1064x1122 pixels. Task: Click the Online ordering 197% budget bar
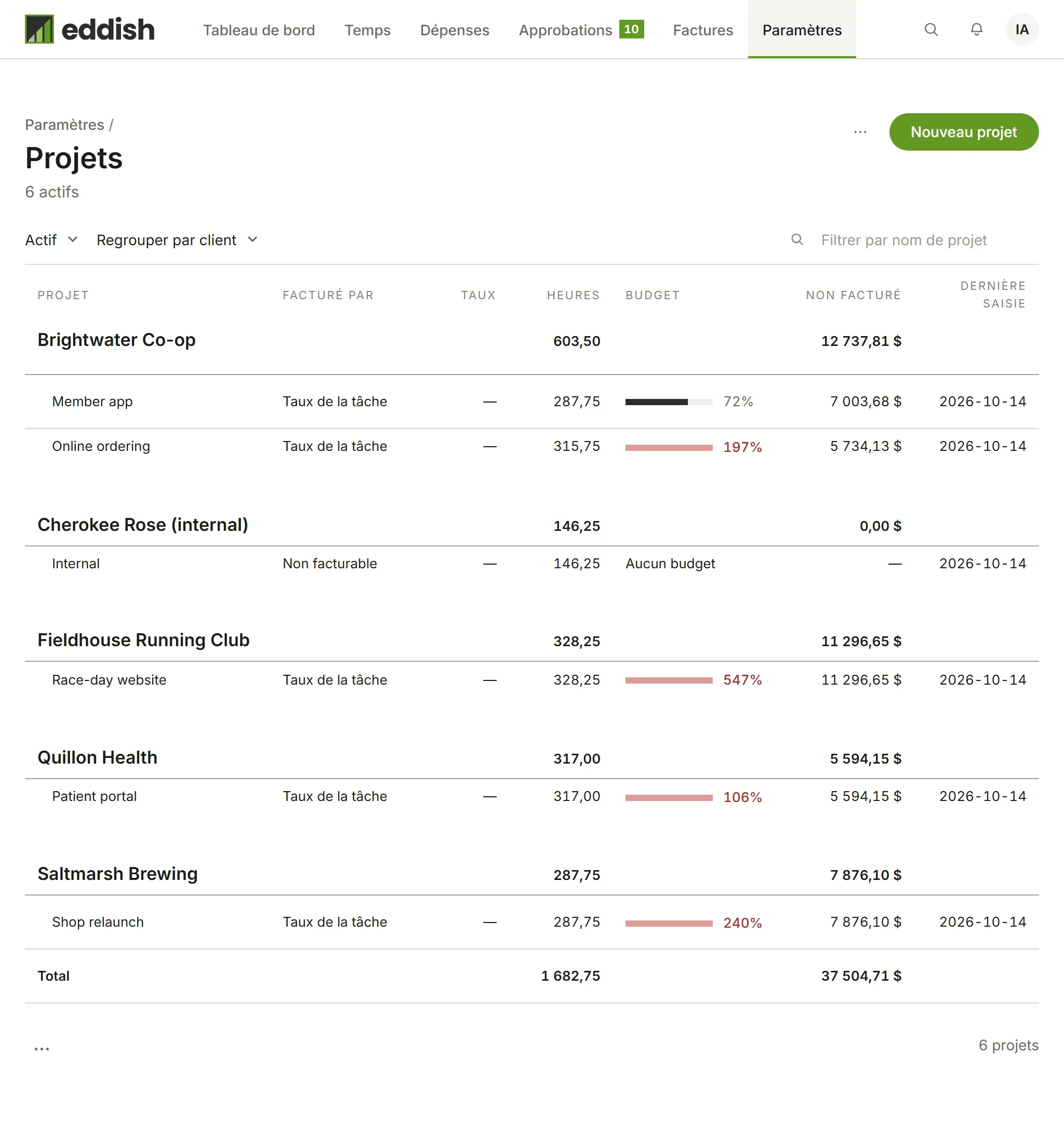point(669,448)
